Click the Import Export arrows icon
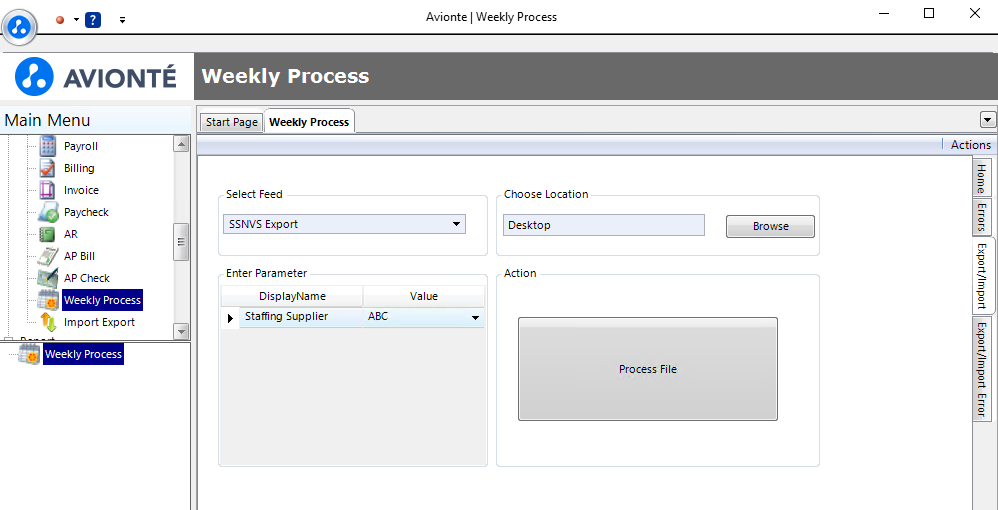The image size is (998, 510). [x=48, y=322]
